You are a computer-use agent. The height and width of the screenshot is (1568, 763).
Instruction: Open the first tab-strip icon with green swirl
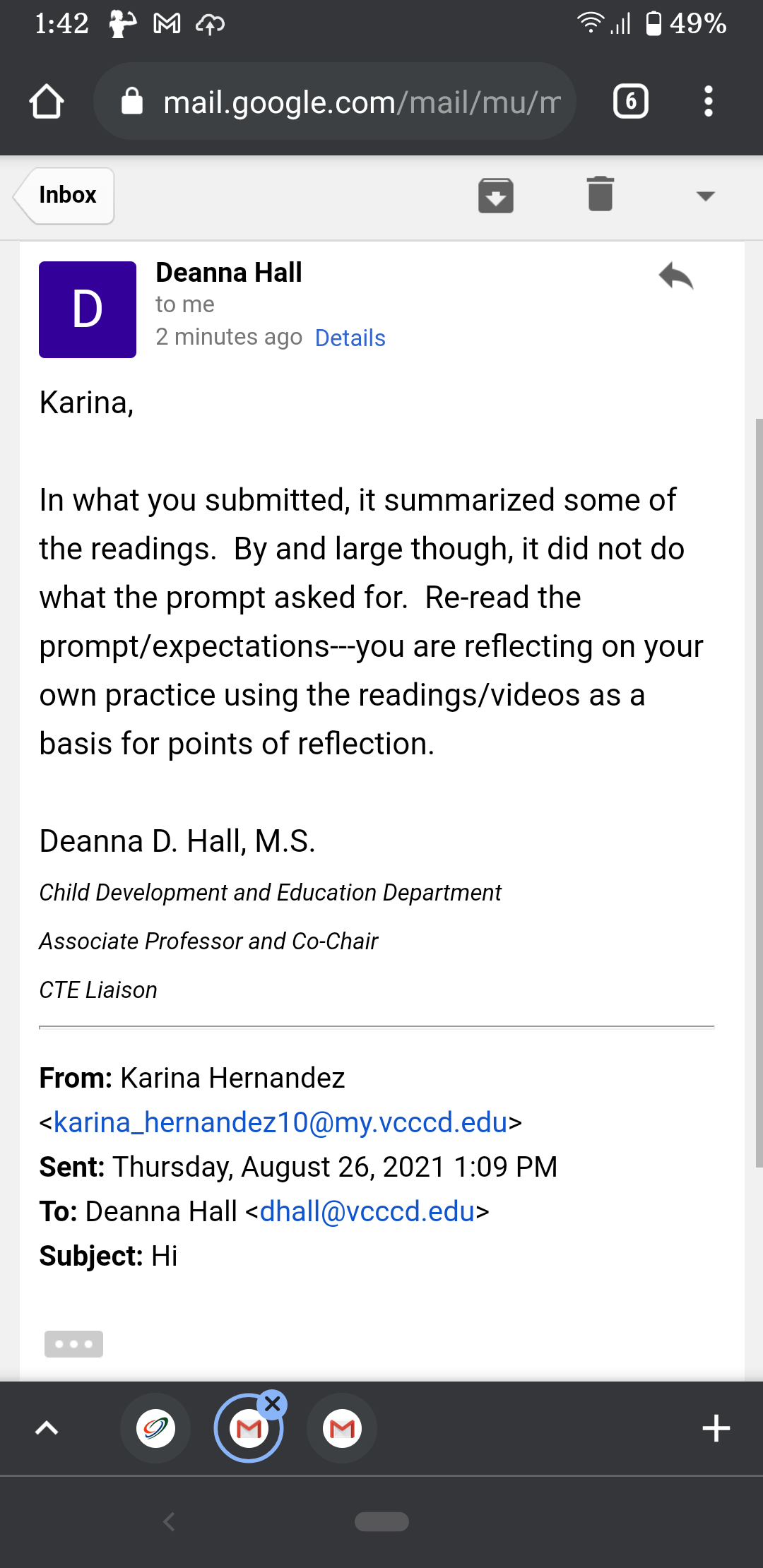click(155, 1428)
